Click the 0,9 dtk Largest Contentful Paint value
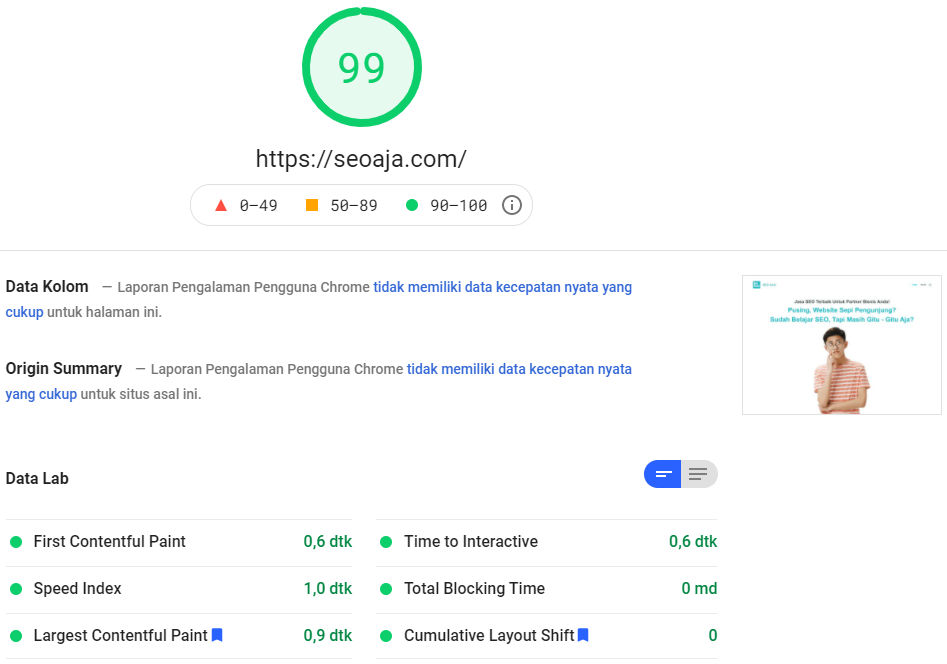The height and width of the screenshot is (664, 947). point(328,636)
